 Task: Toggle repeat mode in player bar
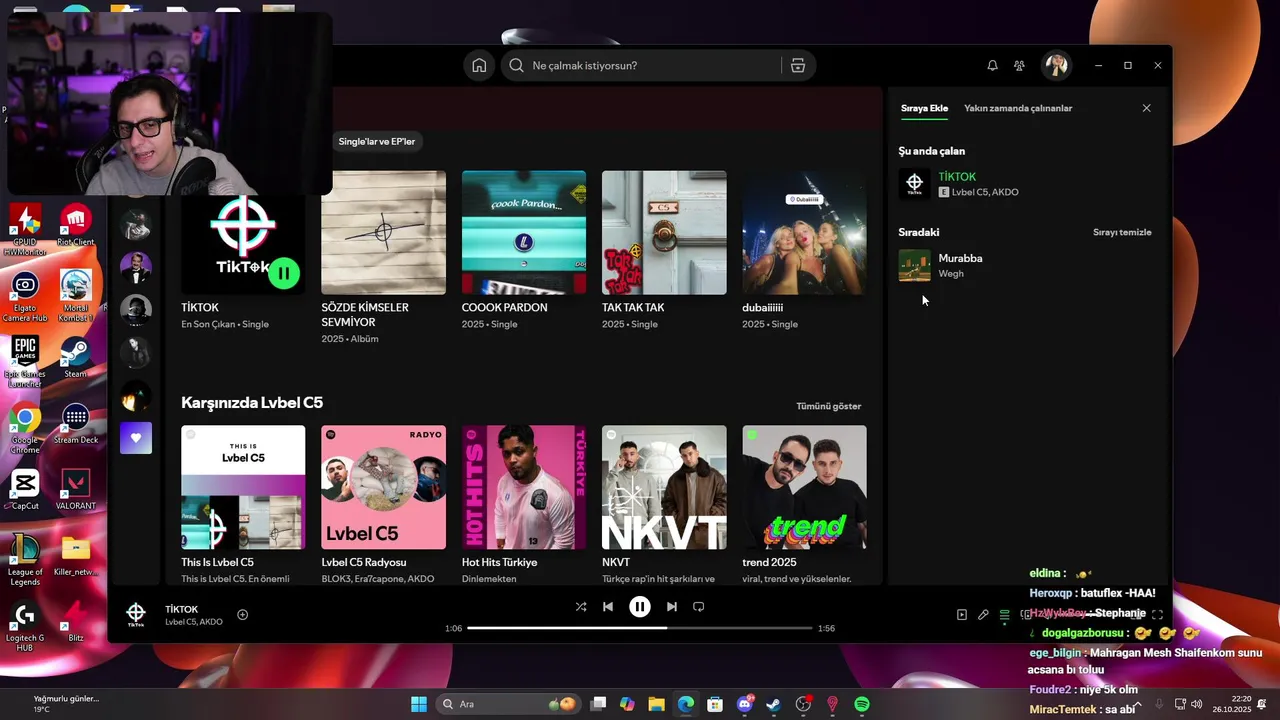click(x=699, y=606)
